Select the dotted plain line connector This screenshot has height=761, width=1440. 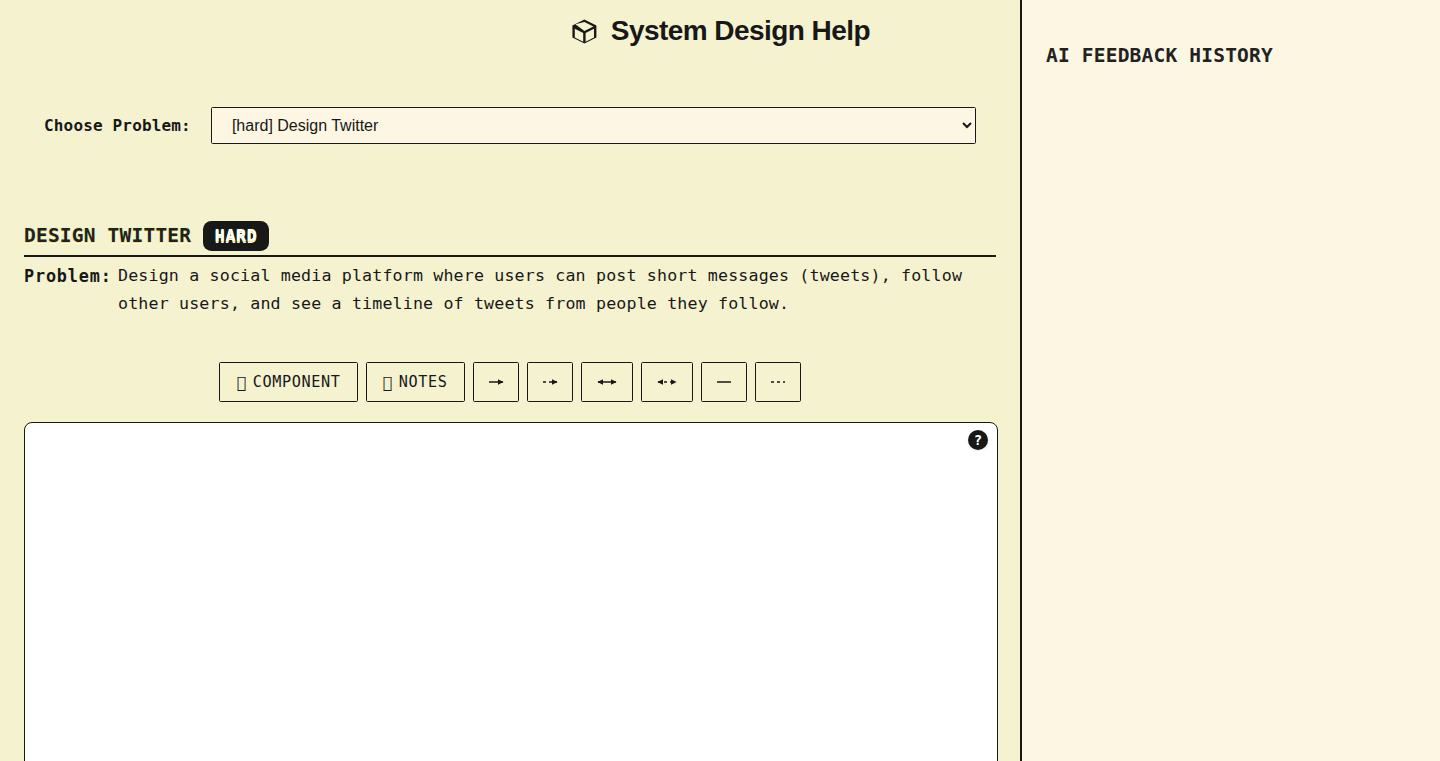click(778, 382)
